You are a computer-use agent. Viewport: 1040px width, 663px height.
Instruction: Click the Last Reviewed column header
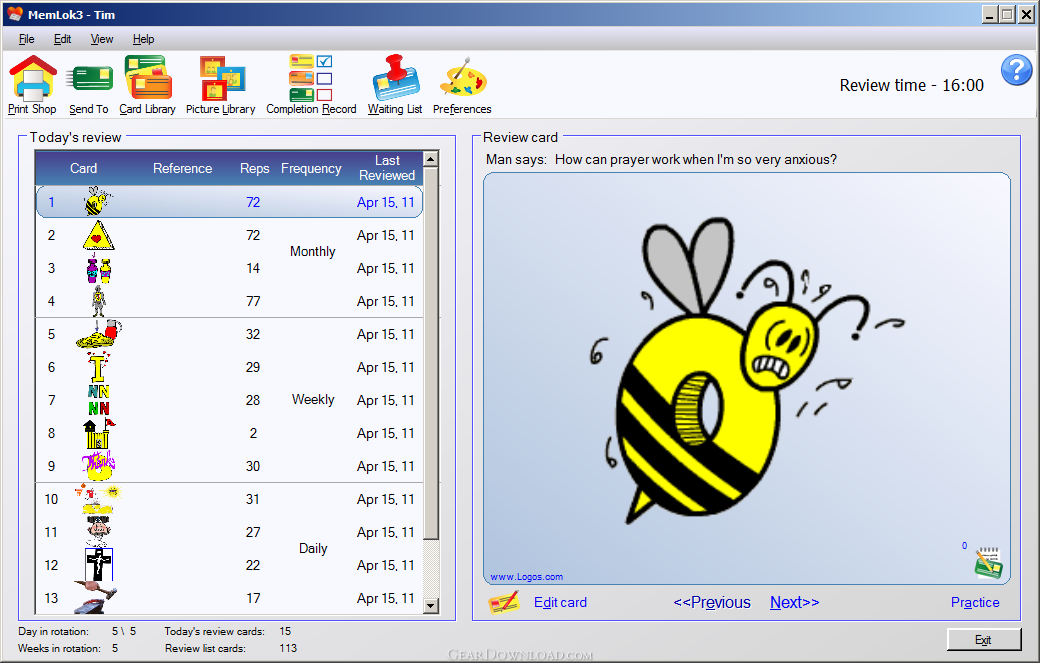[x=387, y=168]
